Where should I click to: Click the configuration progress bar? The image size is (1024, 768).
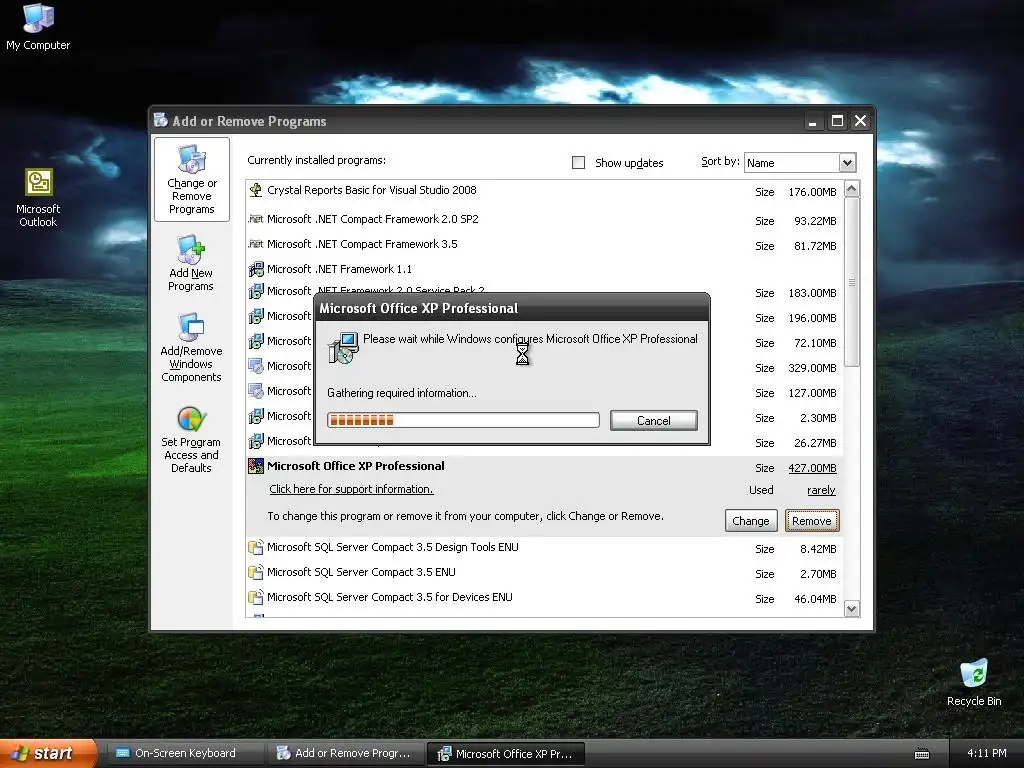[x=463, y=420]
